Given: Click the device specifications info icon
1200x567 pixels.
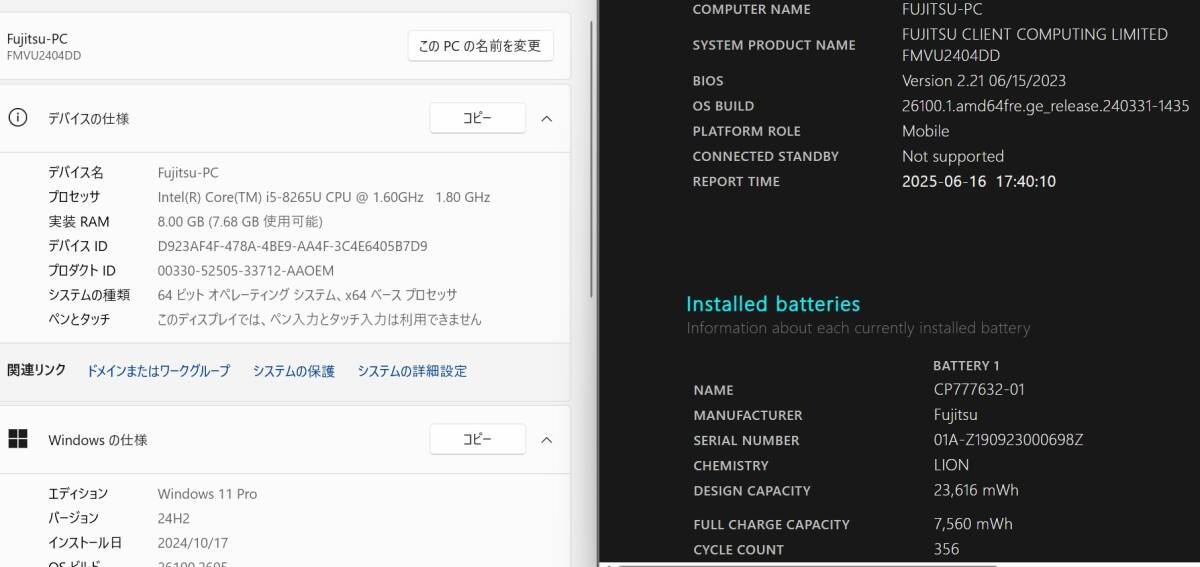Looking at the screenshot, I should [18, 118].
